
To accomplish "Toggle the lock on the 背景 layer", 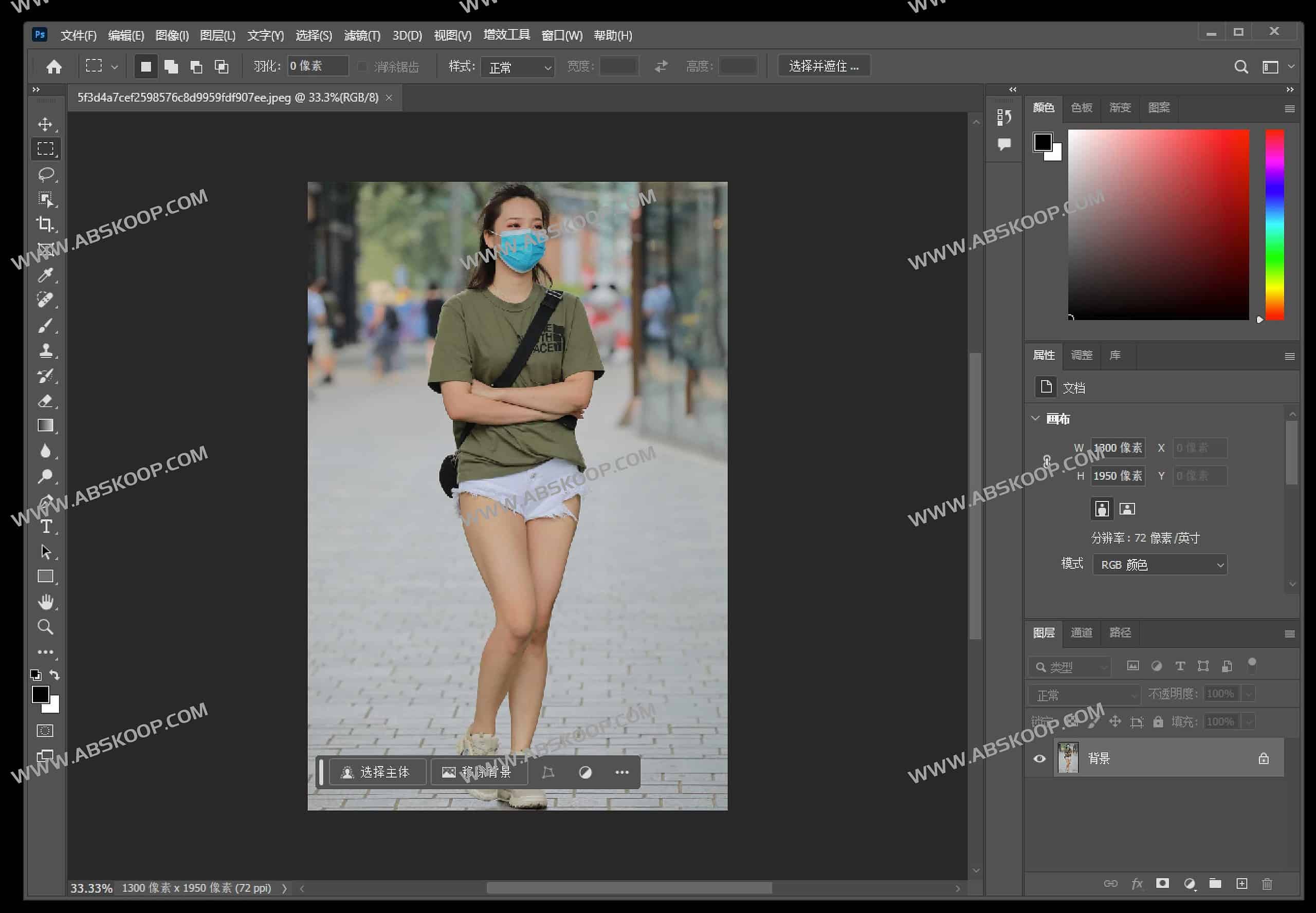I will (x=1264, y=758).
